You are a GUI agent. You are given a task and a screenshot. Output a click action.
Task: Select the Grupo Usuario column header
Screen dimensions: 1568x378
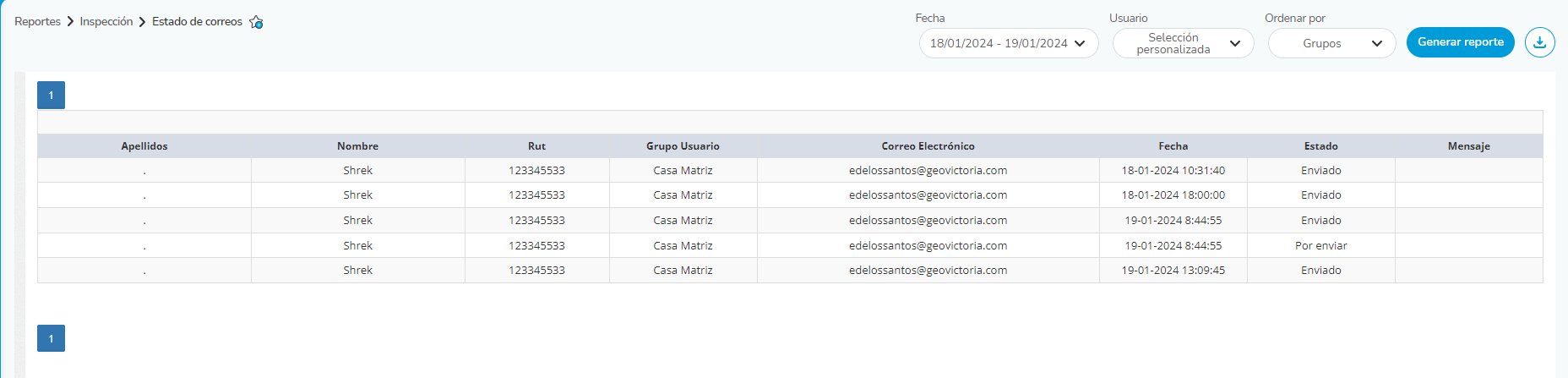[683, 146]
